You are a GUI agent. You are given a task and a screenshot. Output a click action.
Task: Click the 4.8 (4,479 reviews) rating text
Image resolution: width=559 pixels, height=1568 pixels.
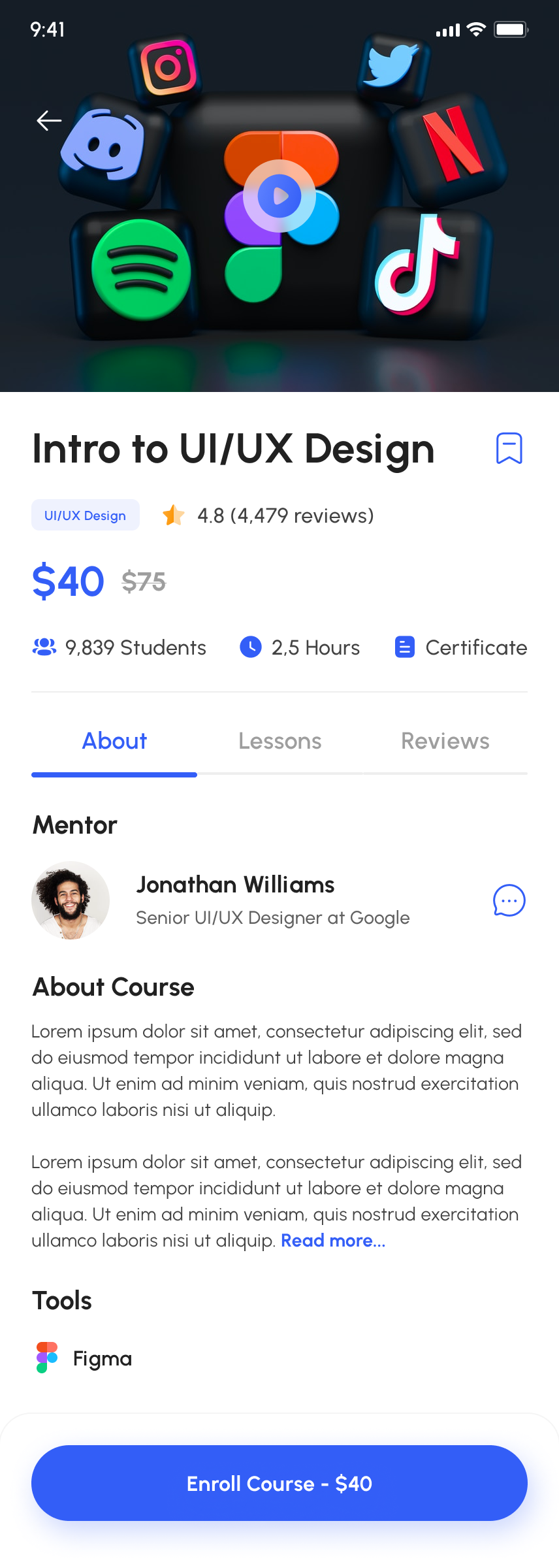pos(285,515)
